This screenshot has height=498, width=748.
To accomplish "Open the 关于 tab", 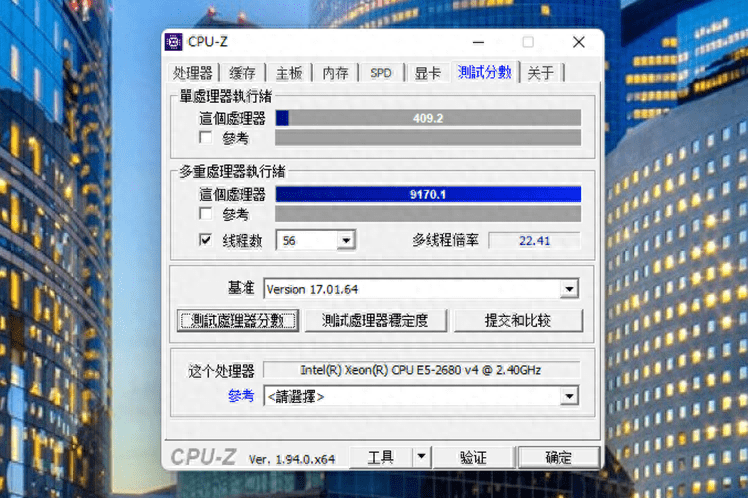I will coord(541,73).
